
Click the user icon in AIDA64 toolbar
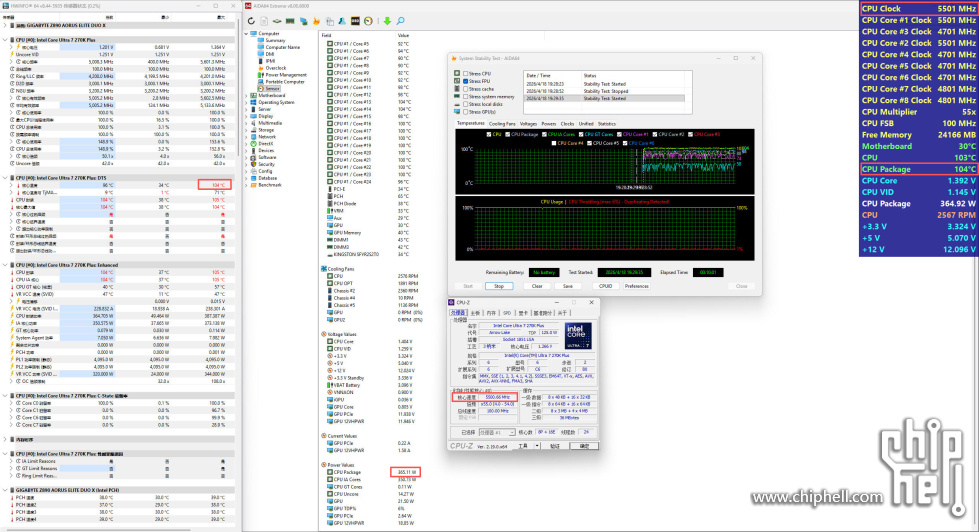pyautogui.click(x=342, y=21)
